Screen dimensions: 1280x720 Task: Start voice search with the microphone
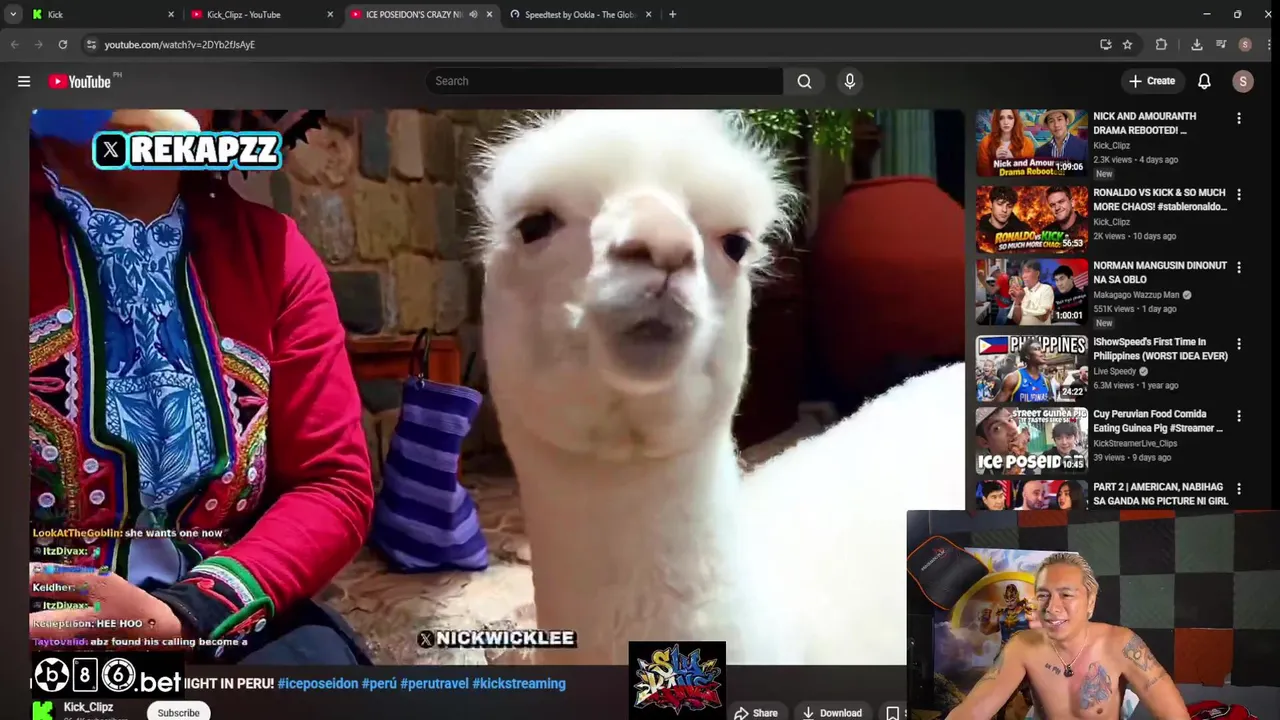point(850,81)
